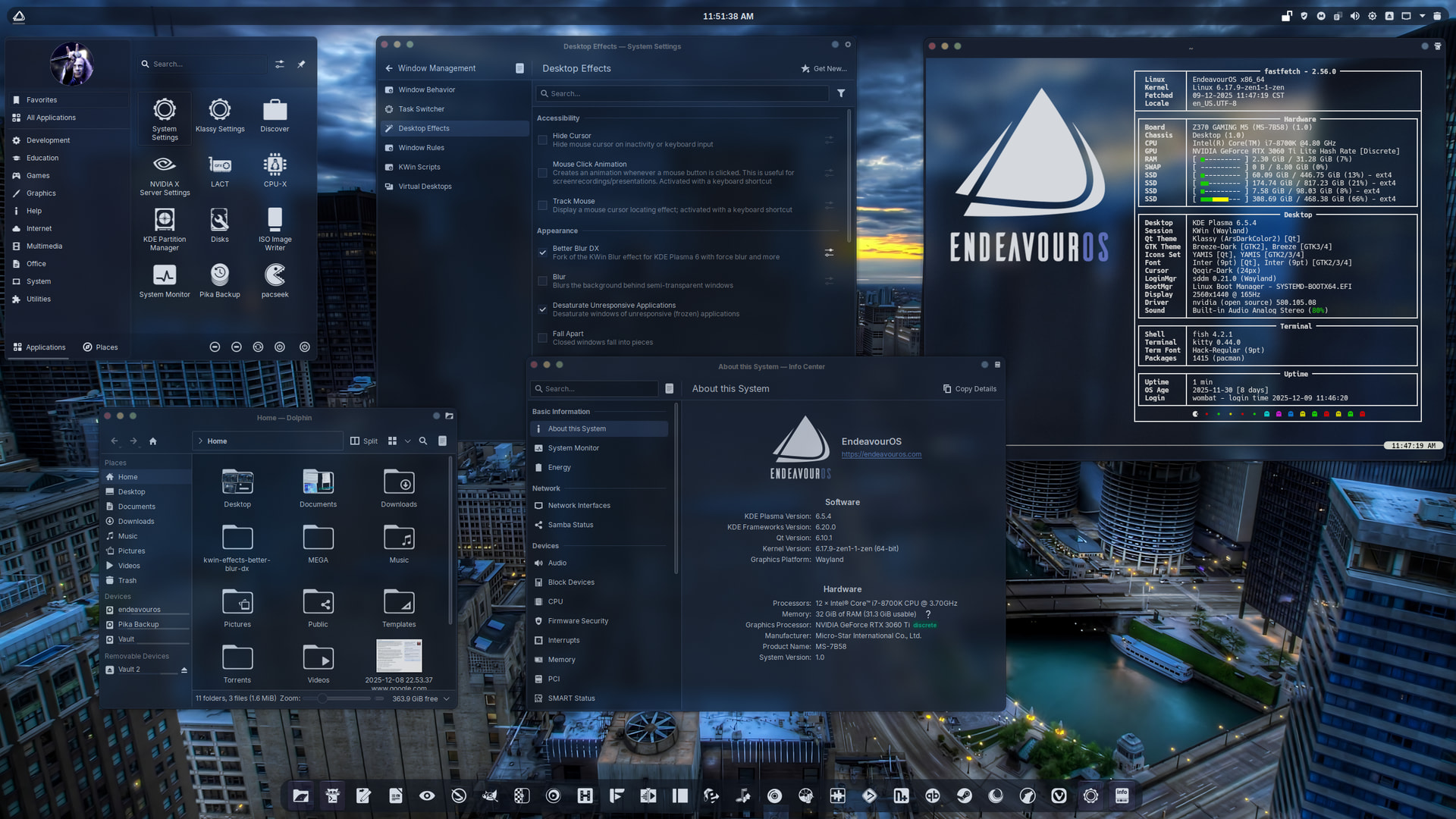Image resolution: width=1456 pixels, height=819 pixels.
Task: Launch NVIDIA X Server Settings
Action: 165,175
